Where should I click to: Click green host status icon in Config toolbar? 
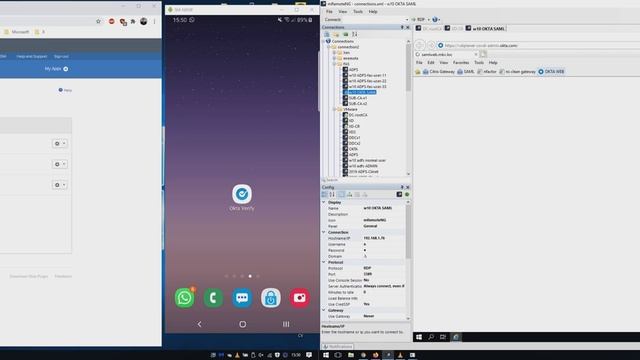407,195
